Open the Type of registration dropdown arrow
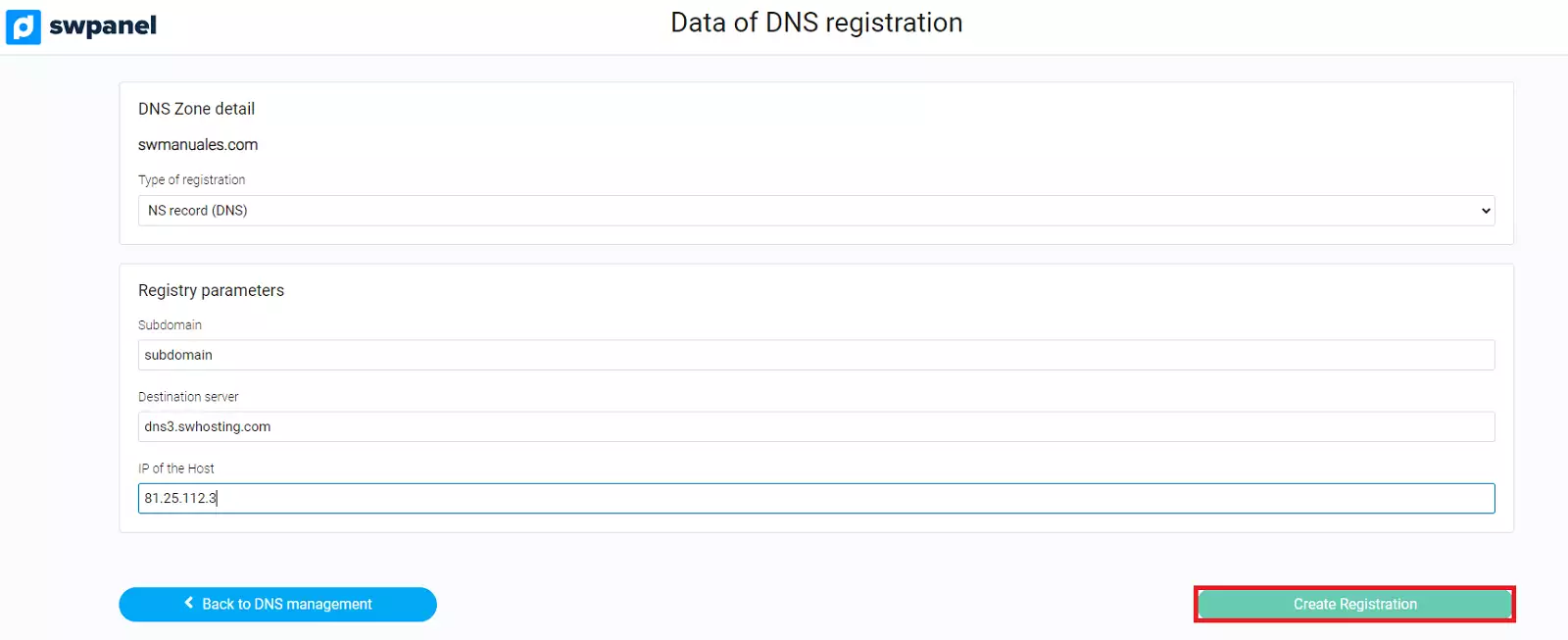Screen dimensions: 1568x640 tap(1486, 211)
